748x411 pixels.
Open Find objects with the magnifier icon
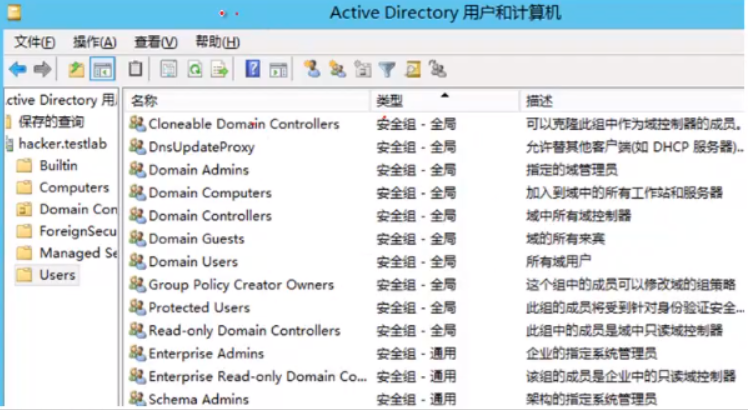pyautogui.click(x=413, y=70)
